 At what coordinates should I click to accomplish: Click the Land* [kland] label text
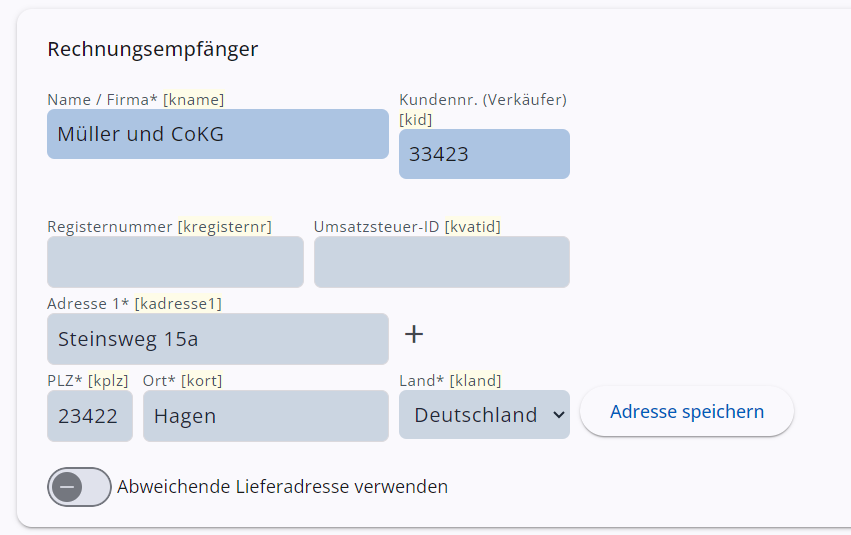[450, 380]
